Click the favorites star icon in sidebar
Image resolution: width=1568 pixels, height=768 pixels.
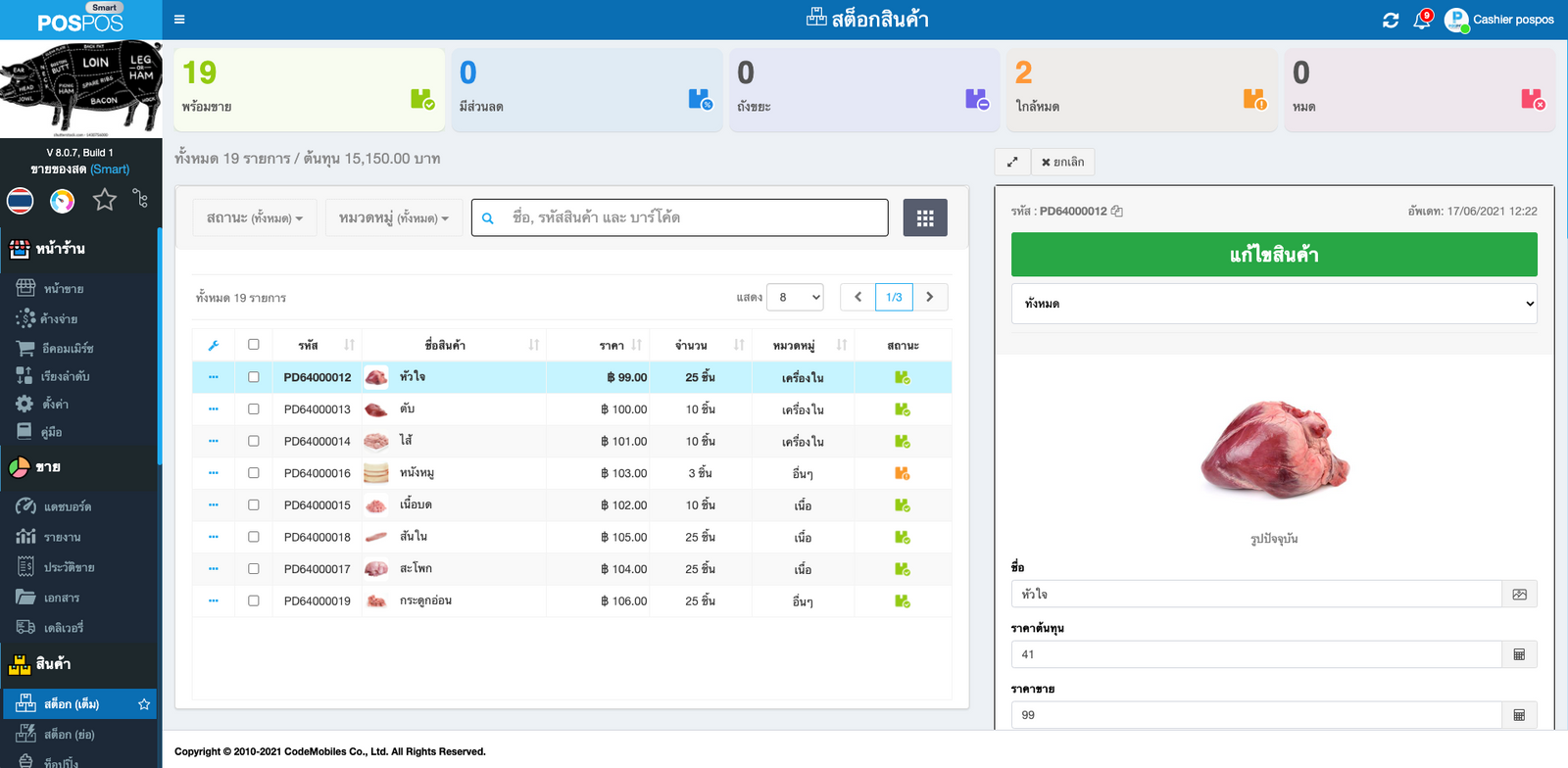pyautogui.click(x=104, y=201)
